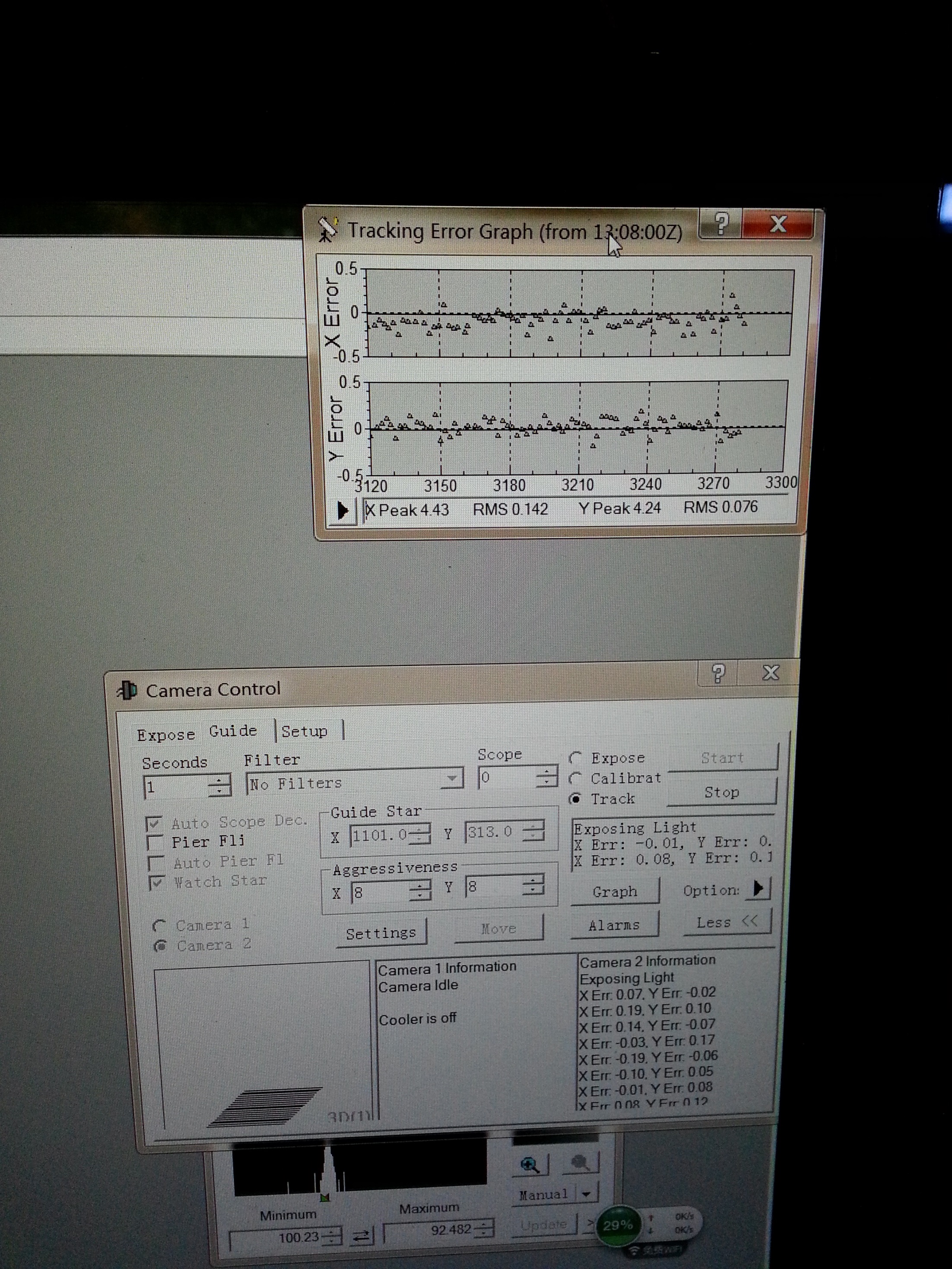Viewport: 952px width, 1269px height.
Task: Click the X Peak 4.43 readout
Action: [407, 510]
